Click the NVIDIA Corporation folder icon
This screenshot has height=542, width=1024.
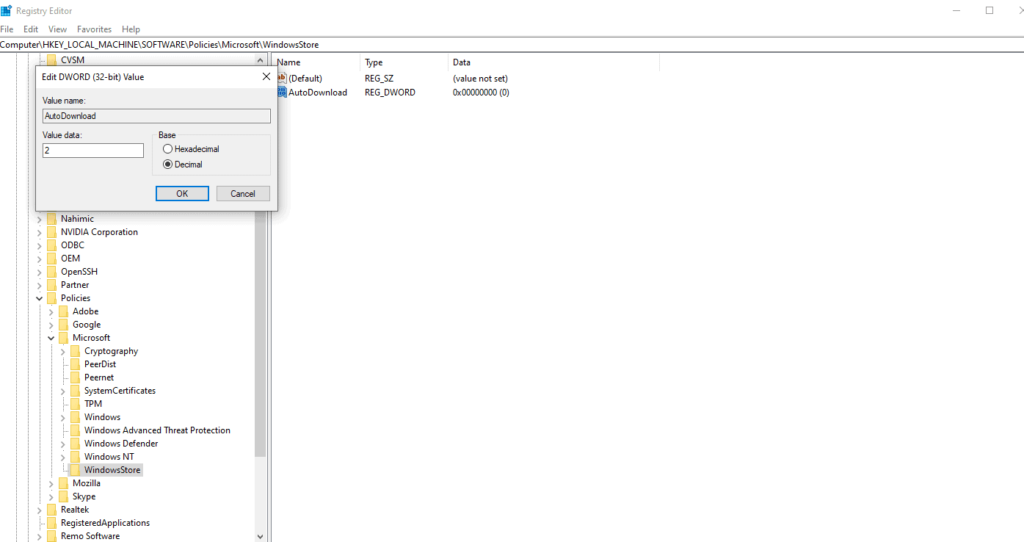coord(52,232)
